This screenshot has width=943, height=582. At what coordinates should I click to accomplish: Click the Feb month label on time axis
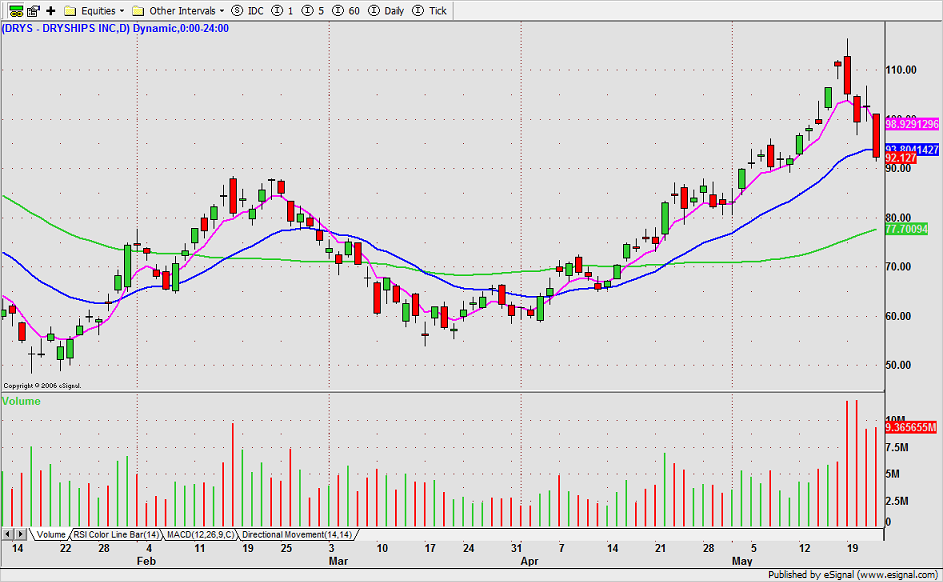click(146, 561)
